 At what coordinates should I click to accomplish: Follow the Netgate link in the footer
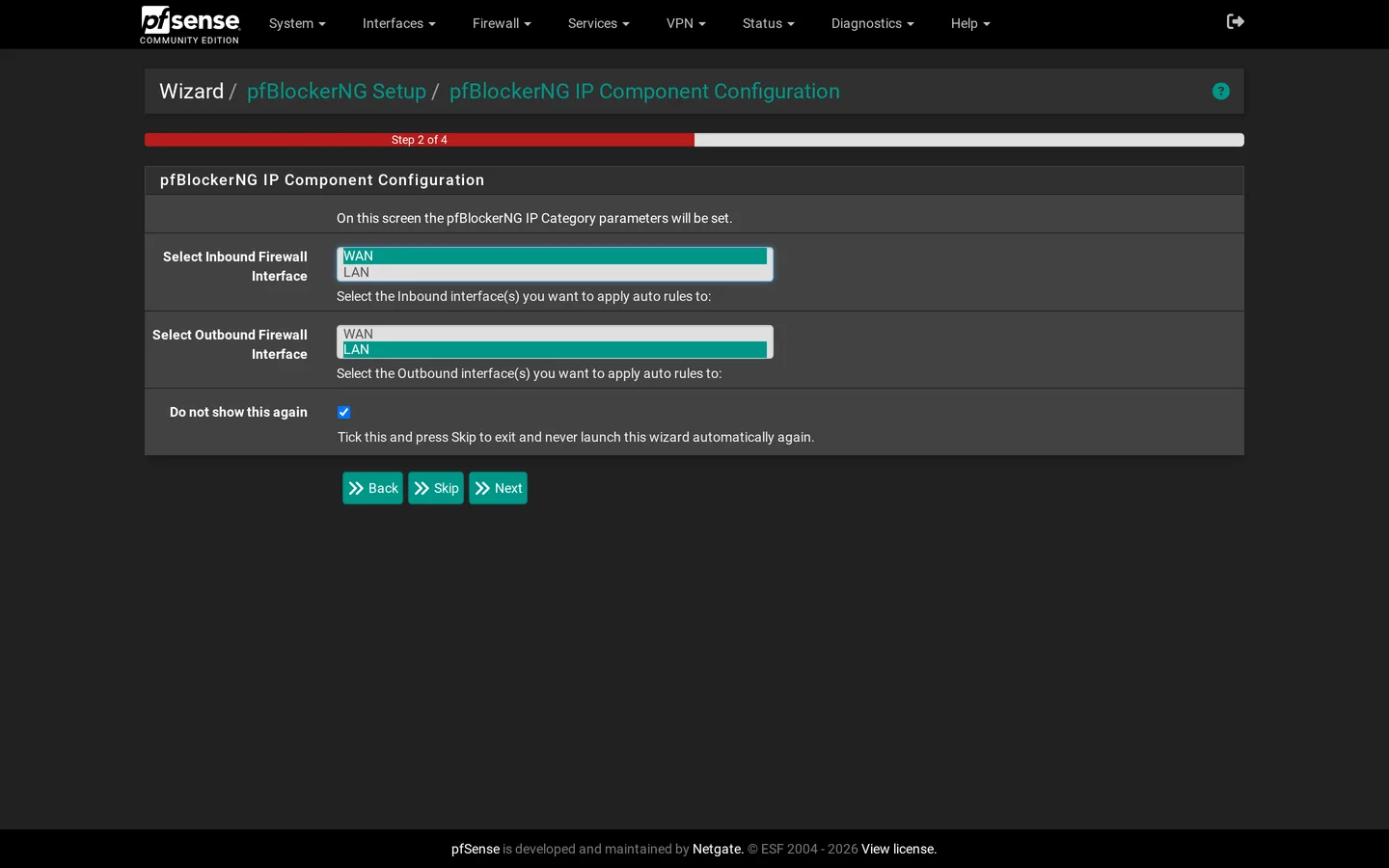[x=717, y=850]
